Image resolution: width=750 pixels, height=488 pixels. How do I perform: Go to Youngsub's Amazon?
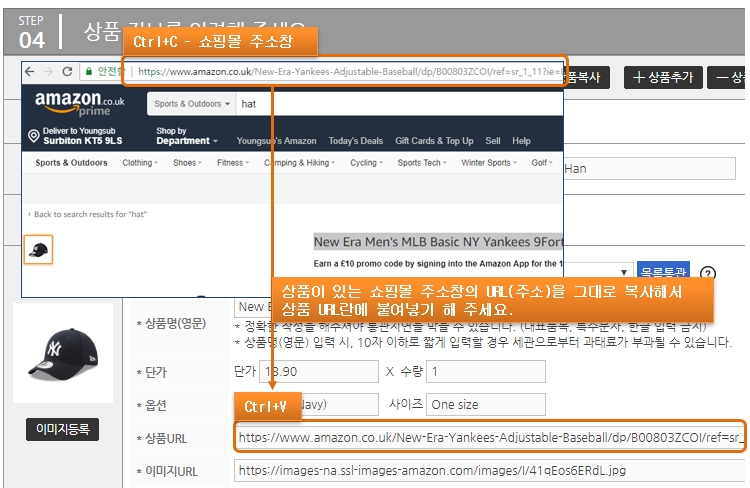click(x=276, y=141)
